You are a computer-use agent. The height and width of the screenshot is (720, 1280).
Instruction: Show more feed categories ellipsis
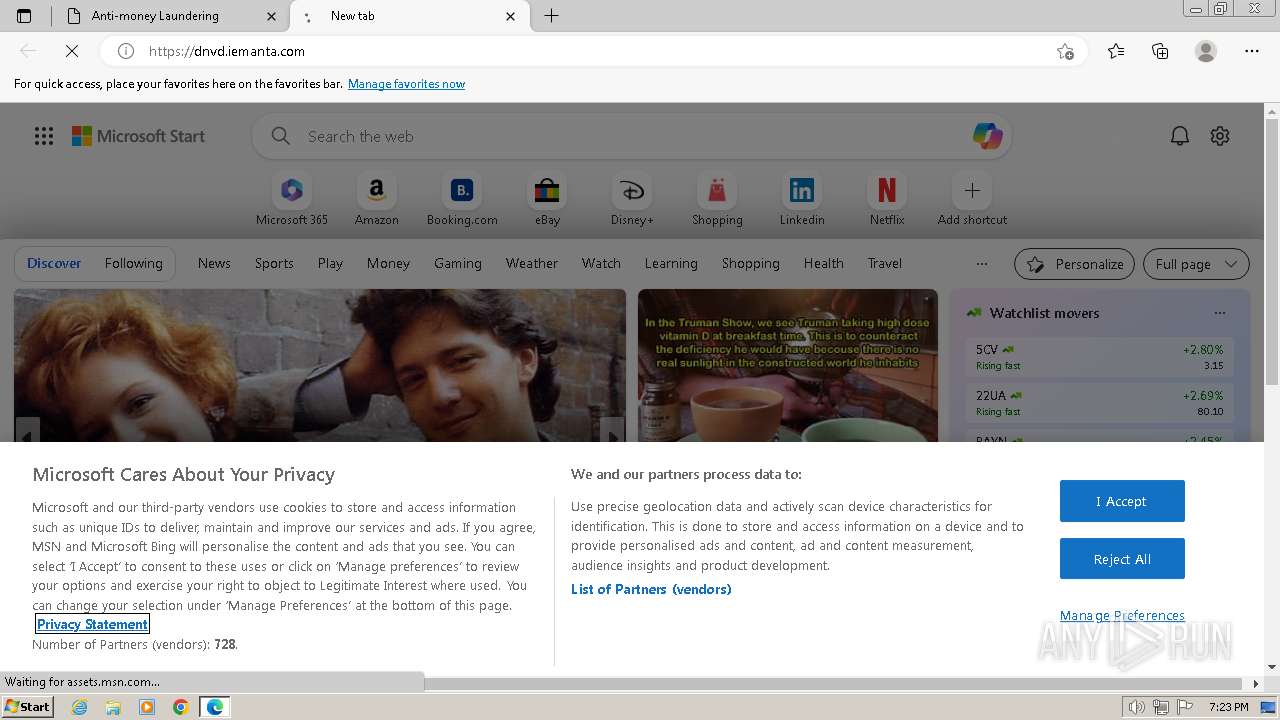(982, 264)
